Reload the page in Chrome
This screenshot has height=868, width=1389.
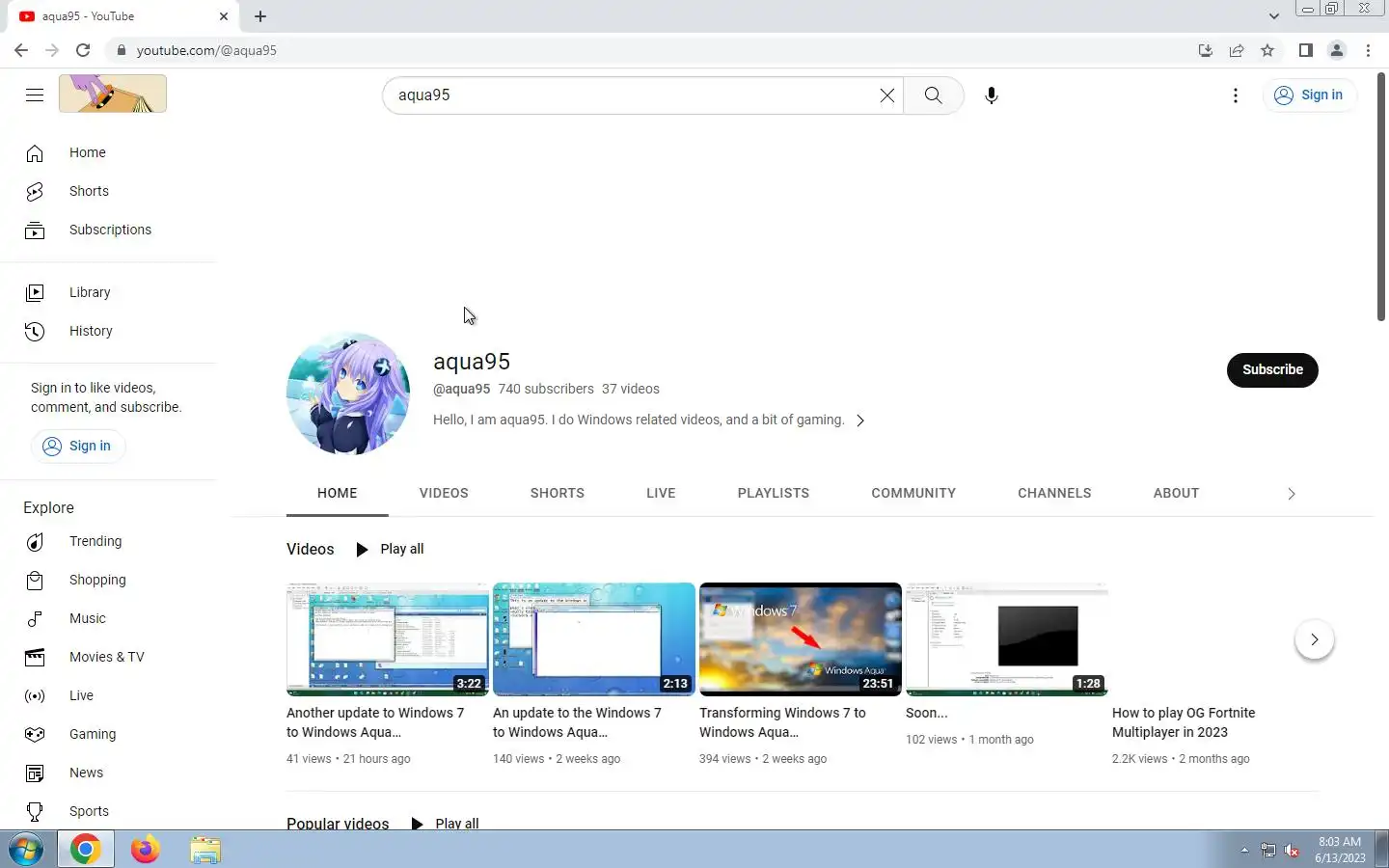(83, 50)
